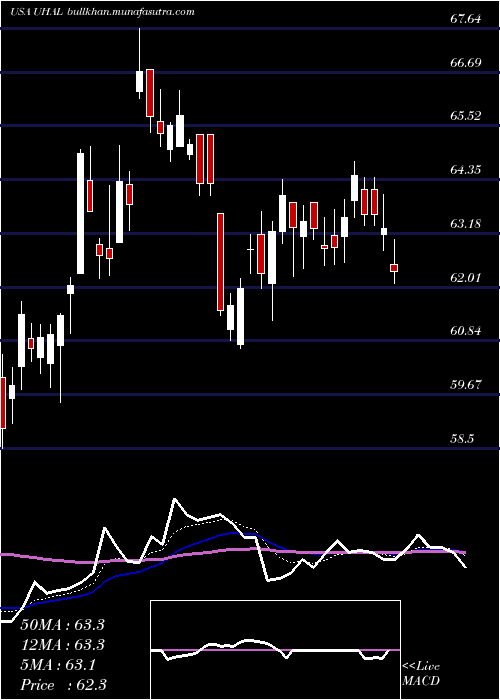The image size is (500, 700).
Task: Click the '5MA : 63.1' reading
Action: (58, 665)
